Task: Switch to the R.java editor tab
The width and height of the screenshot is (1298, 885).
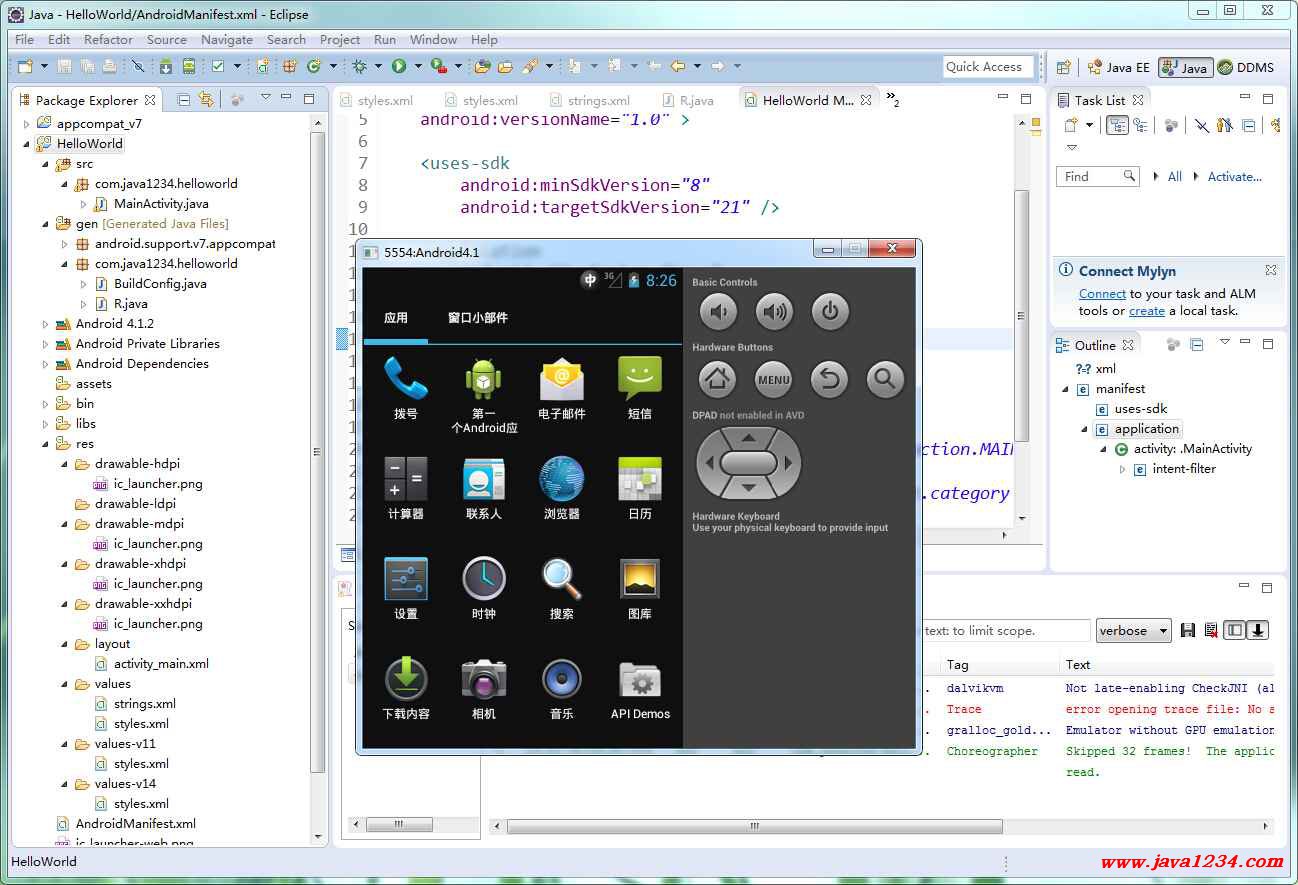Action: pos(688,100)
